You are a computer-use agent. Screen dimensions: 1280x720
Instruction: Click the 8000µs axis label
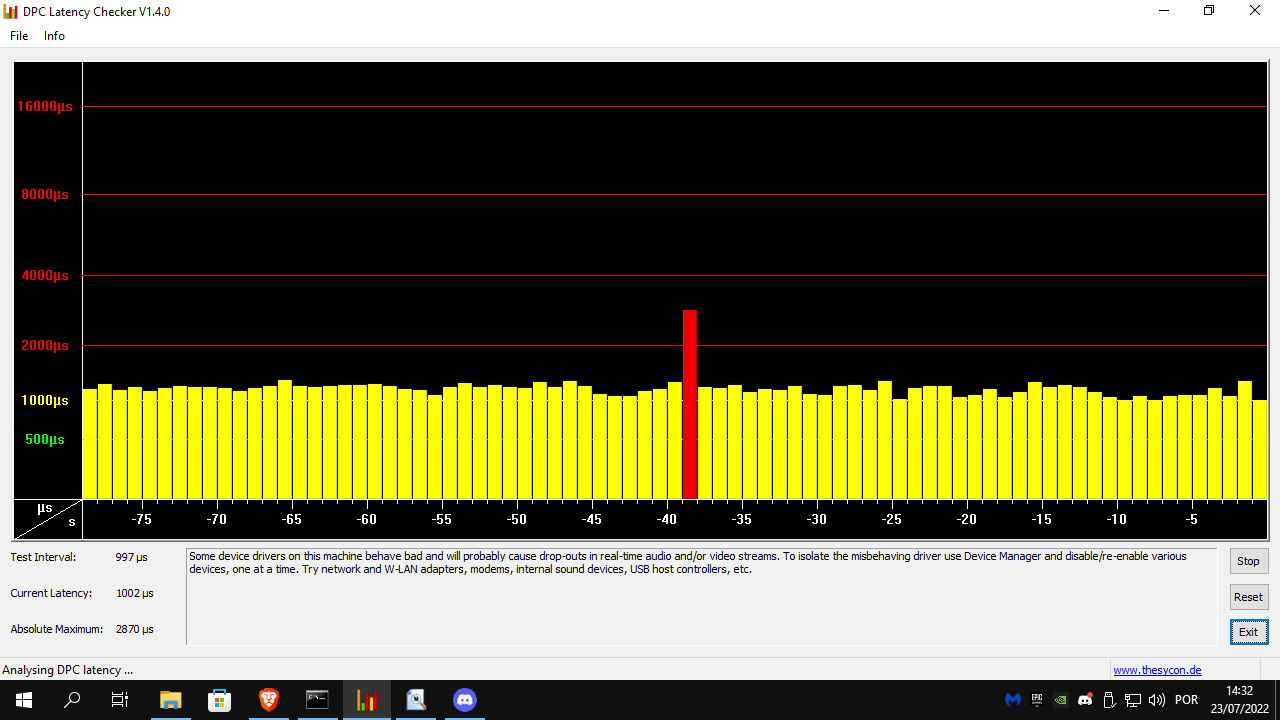click(45, 194)
